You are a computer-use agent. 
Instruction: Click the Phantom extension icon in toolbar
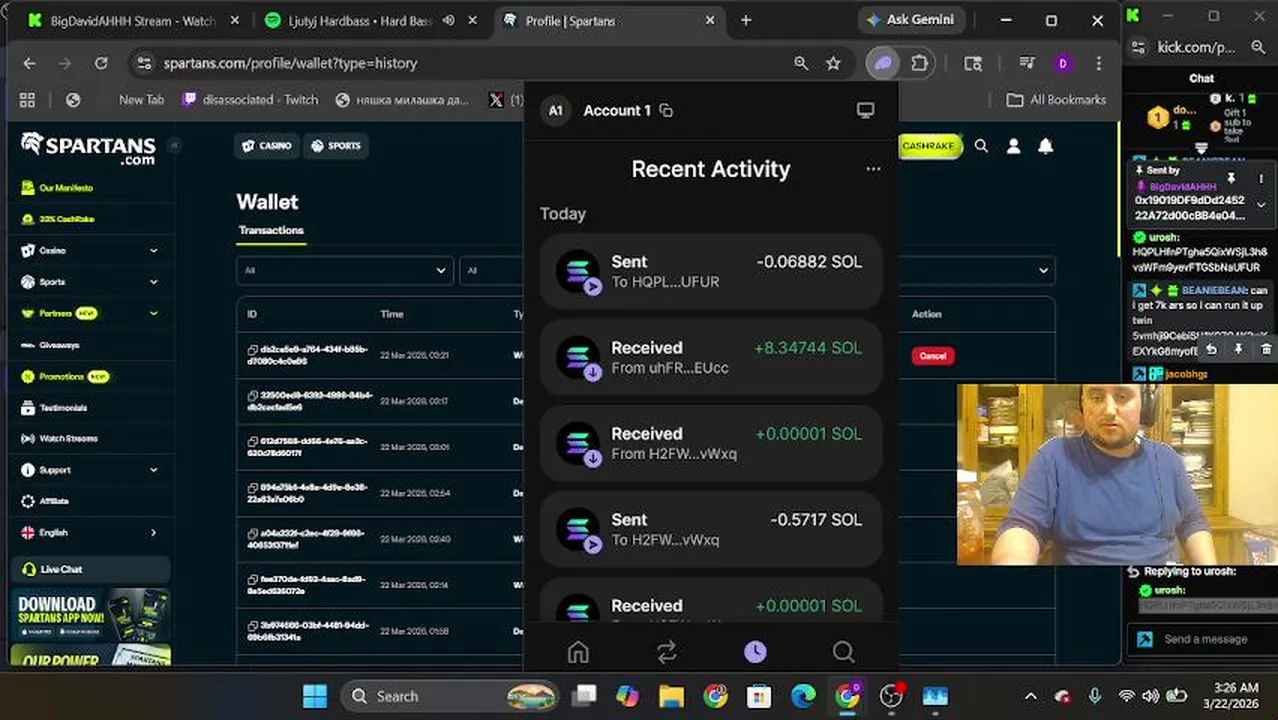click(883, 63)
